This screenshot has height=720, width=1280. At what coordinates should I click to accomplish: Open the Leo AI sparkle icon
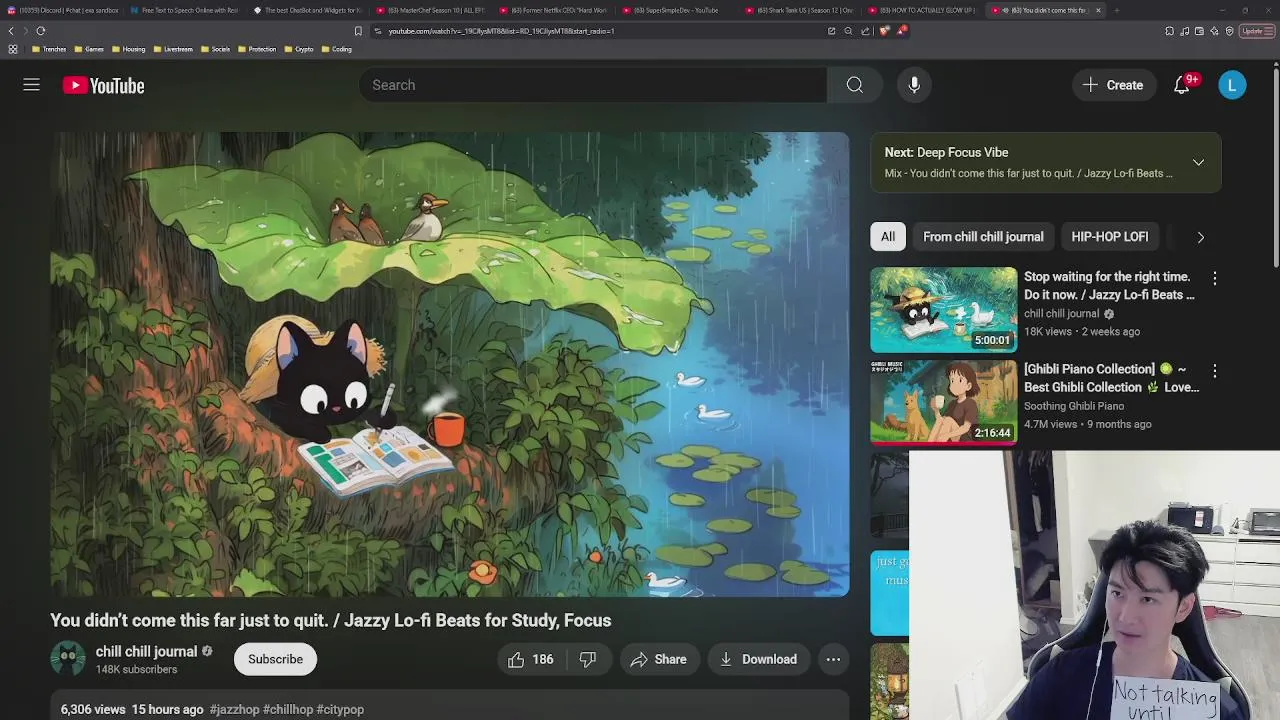tap(1214, 31)
